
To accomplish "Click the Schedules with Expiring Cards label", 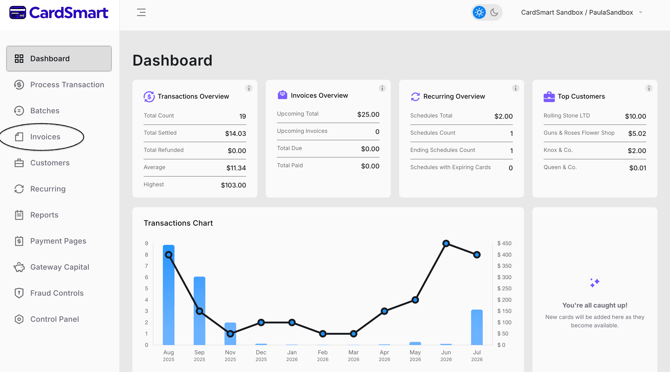I will coord(450,167).
